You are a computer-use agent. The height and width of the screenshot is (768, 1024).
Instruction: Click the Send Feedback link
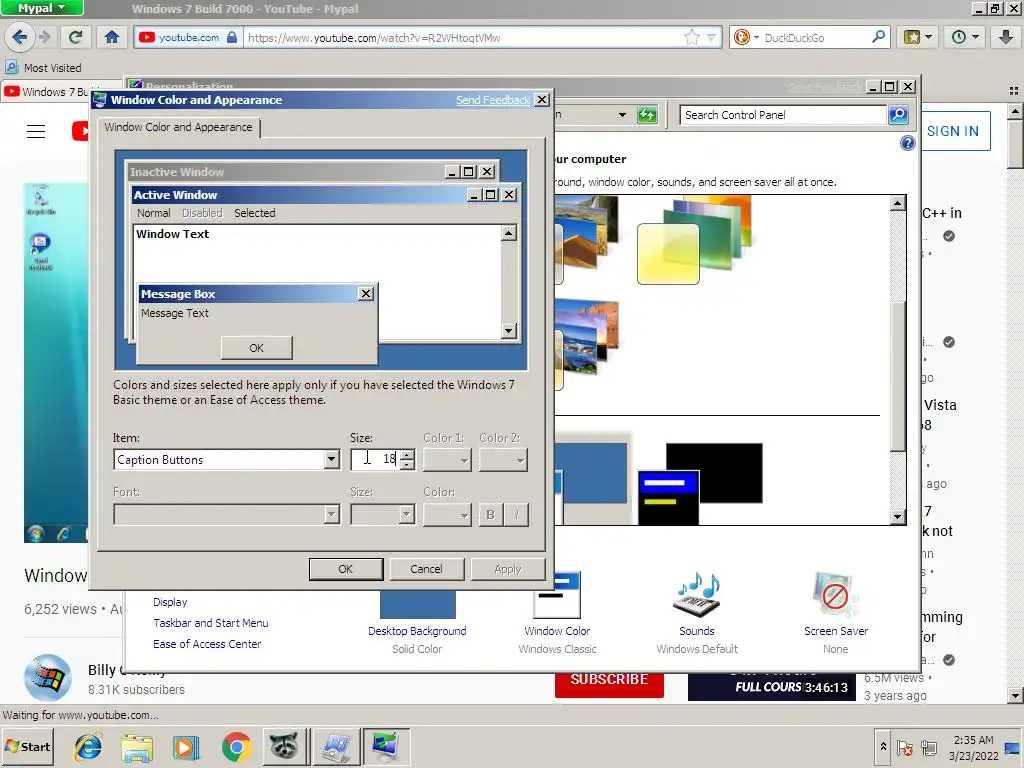pyautogui.click(x=492, y=100)
